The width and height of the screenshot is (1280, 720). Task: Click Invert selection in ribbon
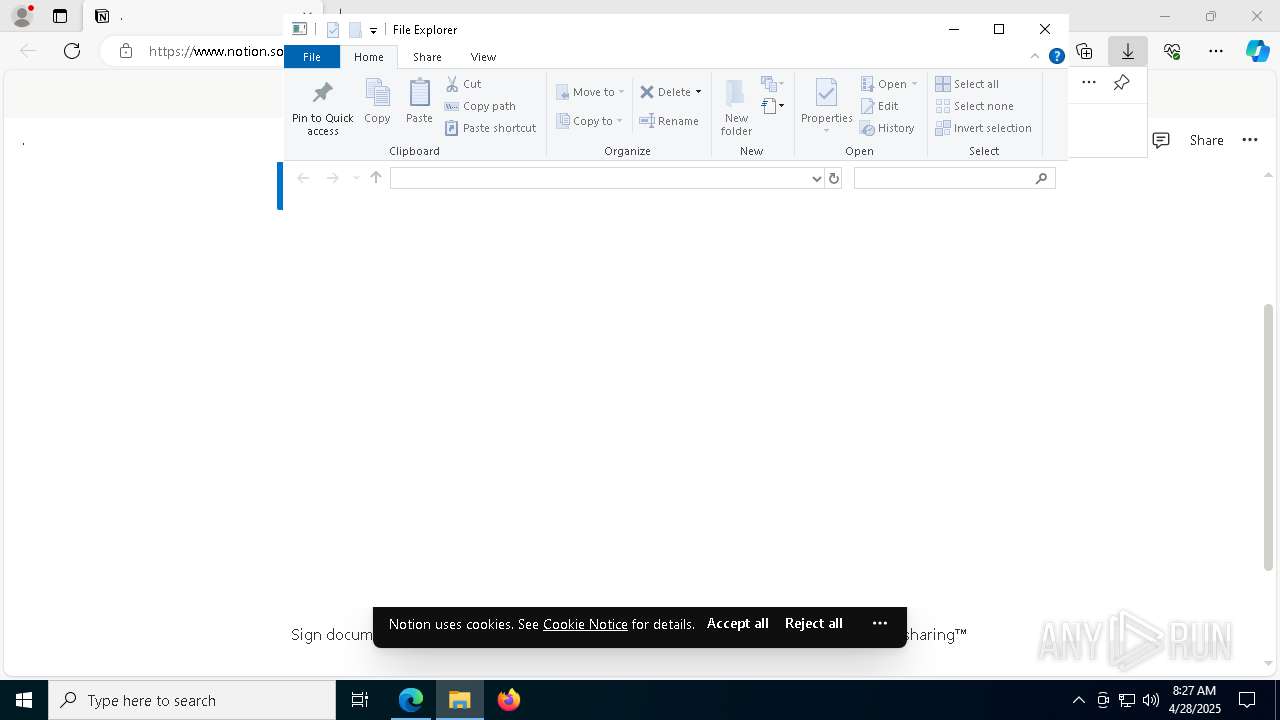click(983, 128)
